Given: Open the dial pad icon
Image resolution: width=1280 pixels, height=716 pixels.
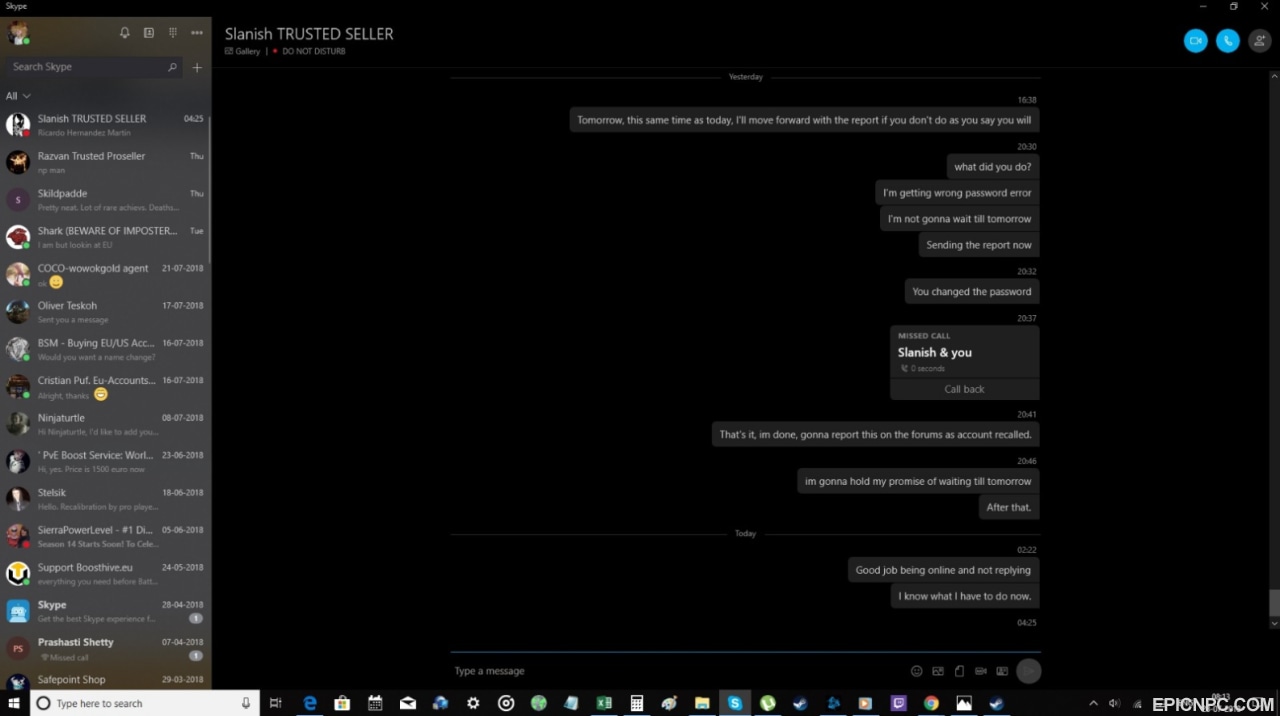Looking at the screenshot, I should pos(173,33).
